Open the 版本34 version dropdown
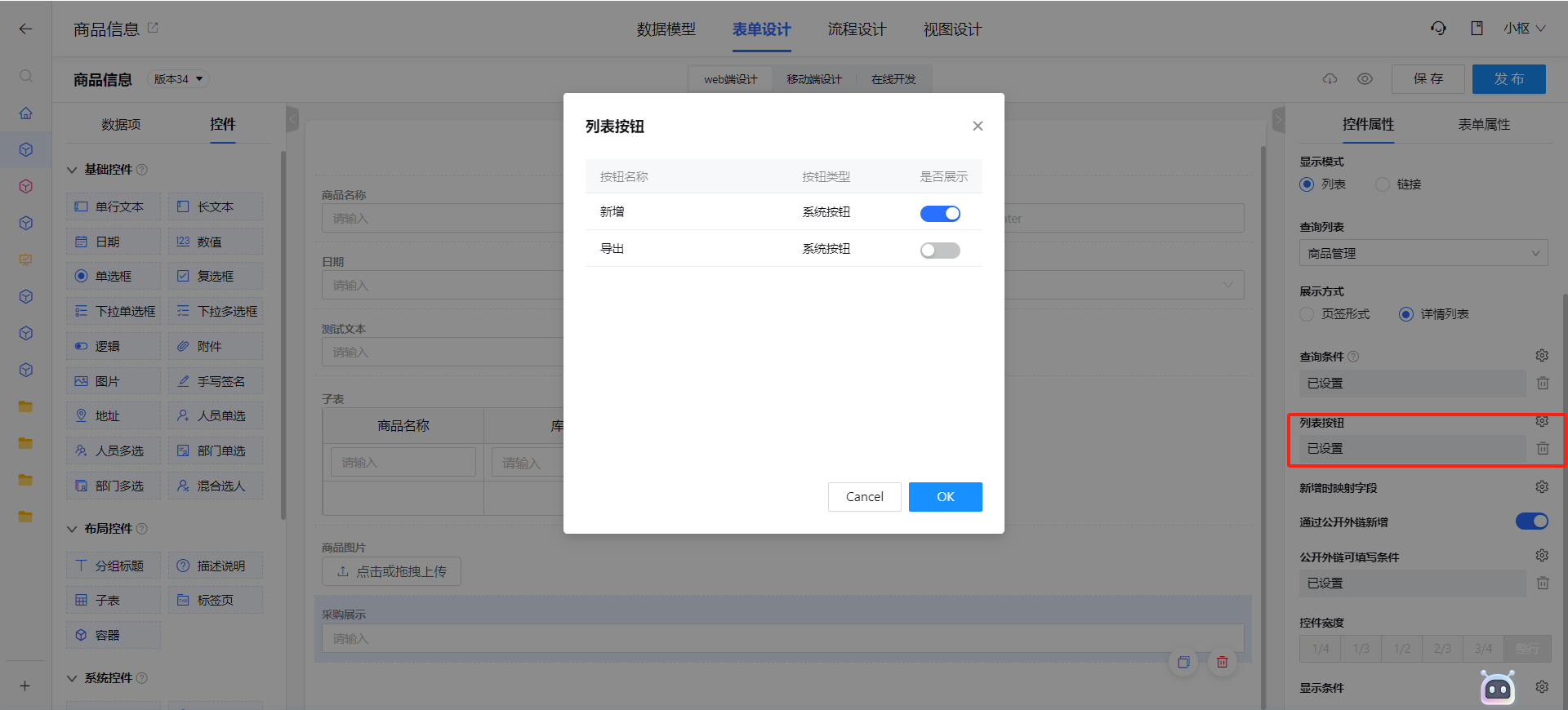Screen dimensions: 1568x710 (x=178, y=79)
